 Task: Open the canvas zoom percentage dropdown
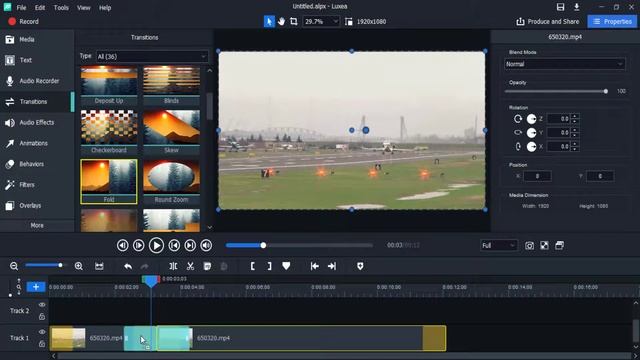click(x=321, y=22)
